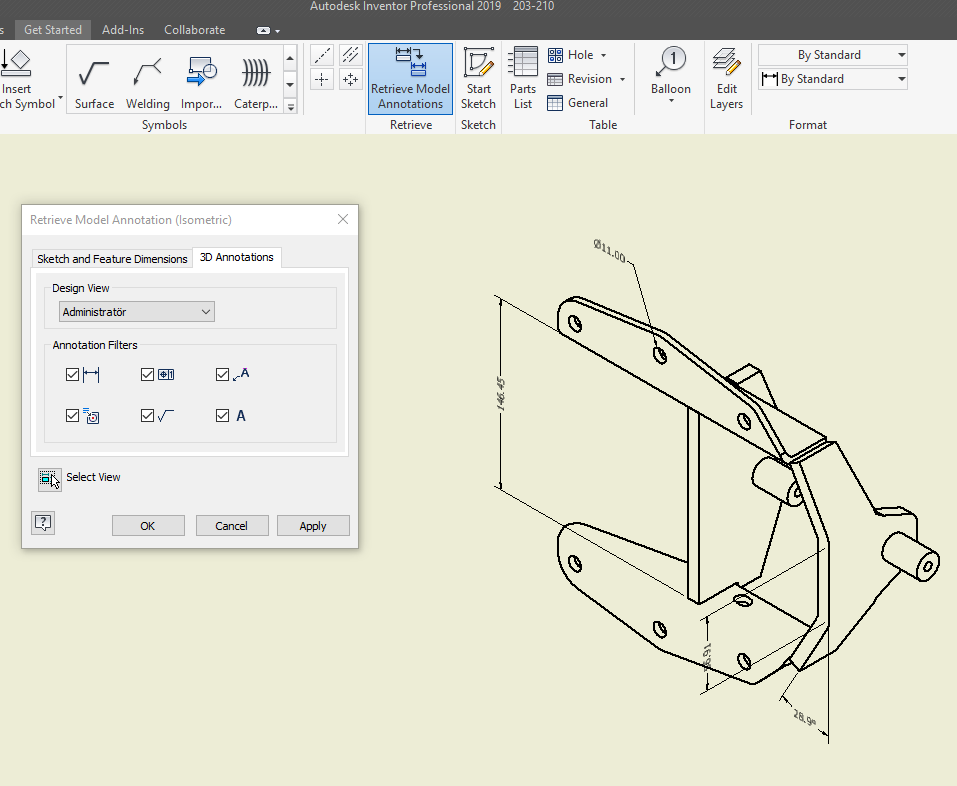Apply the model annotation settings
957x786 pixels.
tap(313, 525)
